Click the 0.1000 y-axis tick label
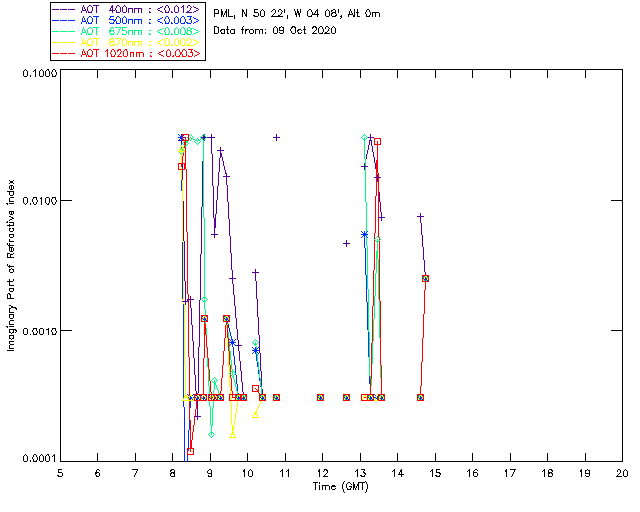Screen dimensions: 640x512 point(40,73)
